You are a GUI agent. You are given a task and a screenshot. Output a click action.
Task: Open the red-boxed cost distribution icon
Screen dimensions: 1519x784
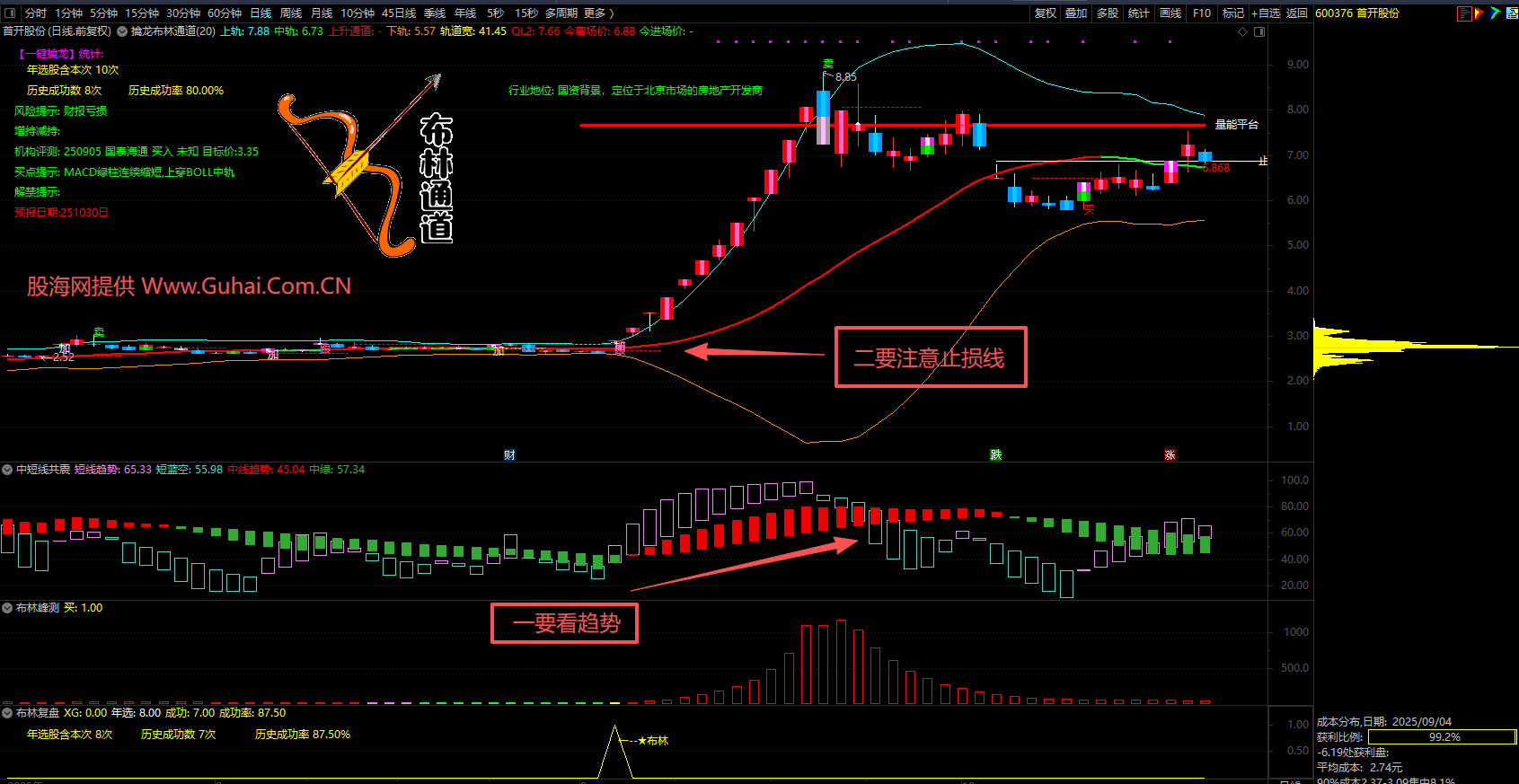[1464, 13]
